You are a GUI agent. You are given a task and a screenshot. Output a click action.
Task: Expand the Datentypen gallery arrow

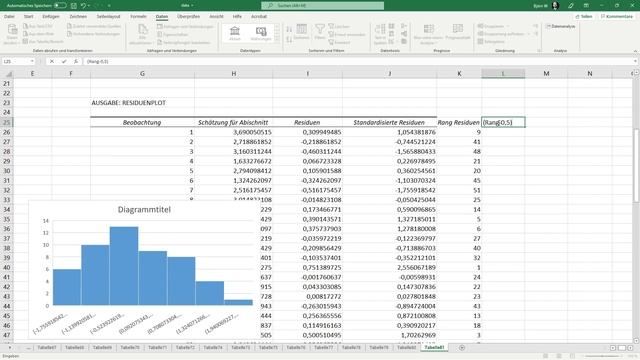click(277, 39)
